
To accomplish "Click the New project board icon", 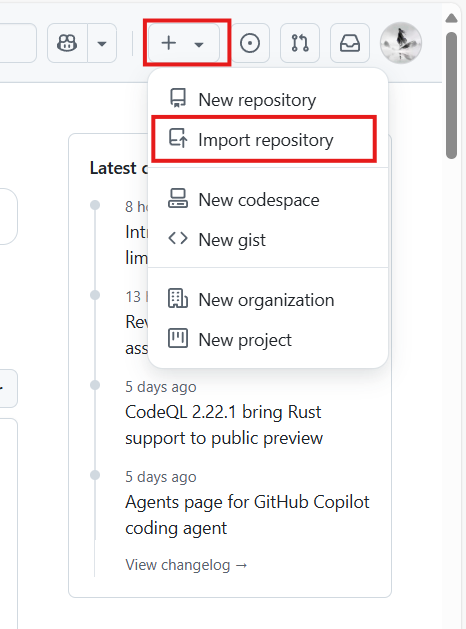I will [x=178, y=339].
